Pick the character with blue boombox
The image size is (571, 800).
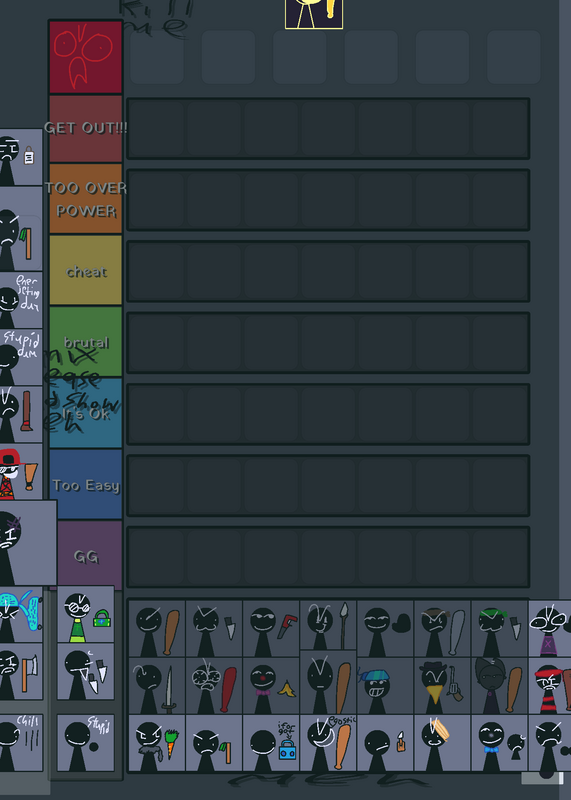(271, 743)
